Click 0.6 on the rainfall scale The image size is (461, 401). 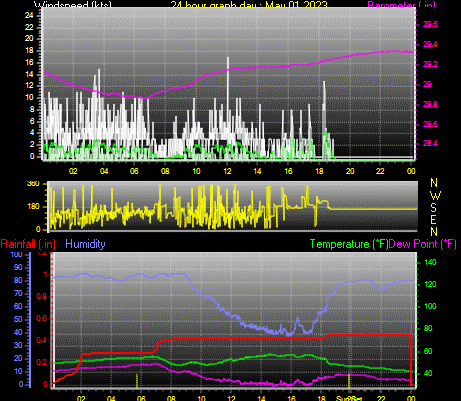click(42, 319)
